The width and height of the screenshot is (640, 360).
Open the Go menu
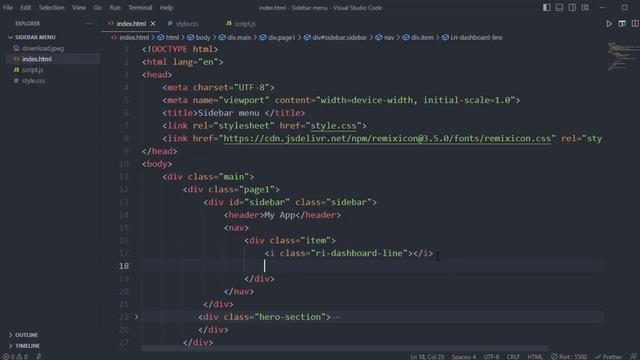point(98,7)
